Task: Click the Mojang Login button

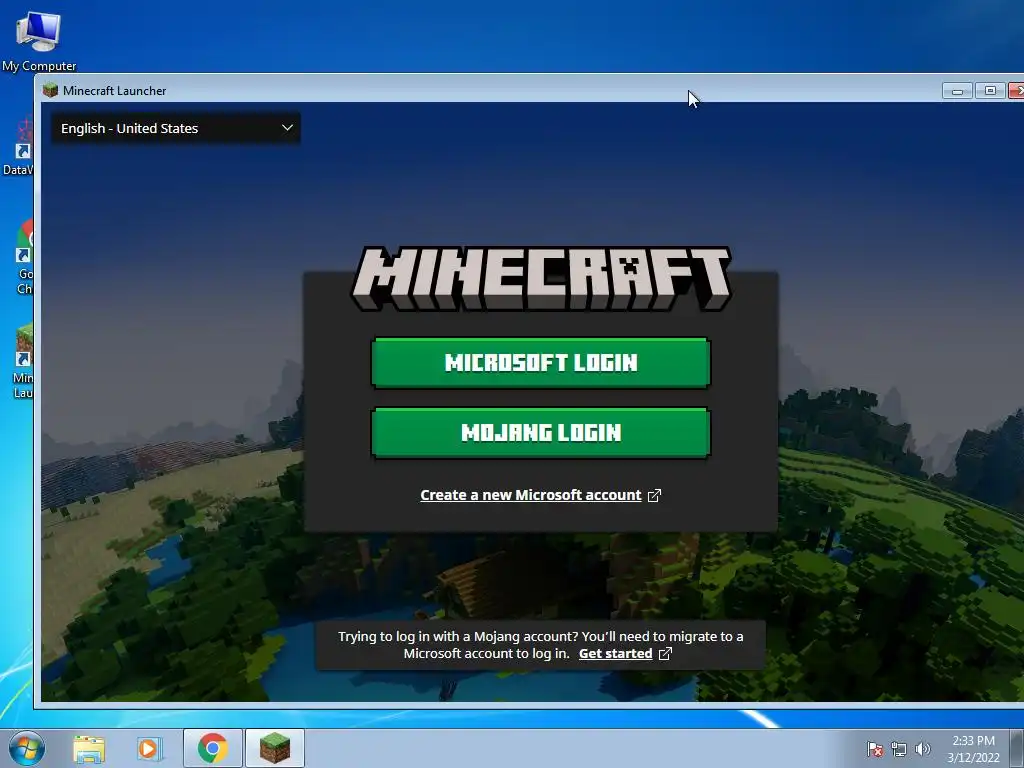Action: coord(541,432)
